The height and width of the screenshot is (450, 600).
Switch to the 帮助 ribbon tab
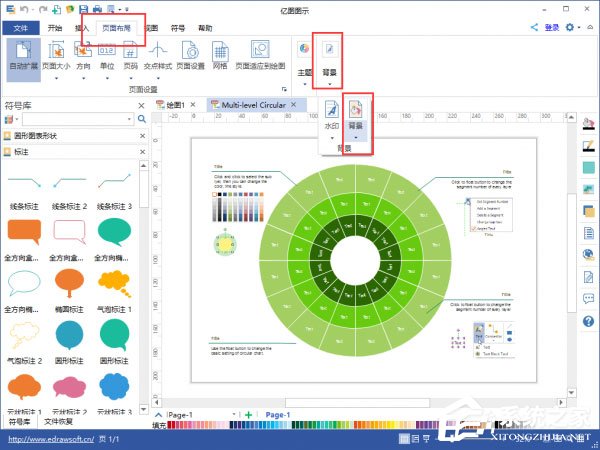205,28
